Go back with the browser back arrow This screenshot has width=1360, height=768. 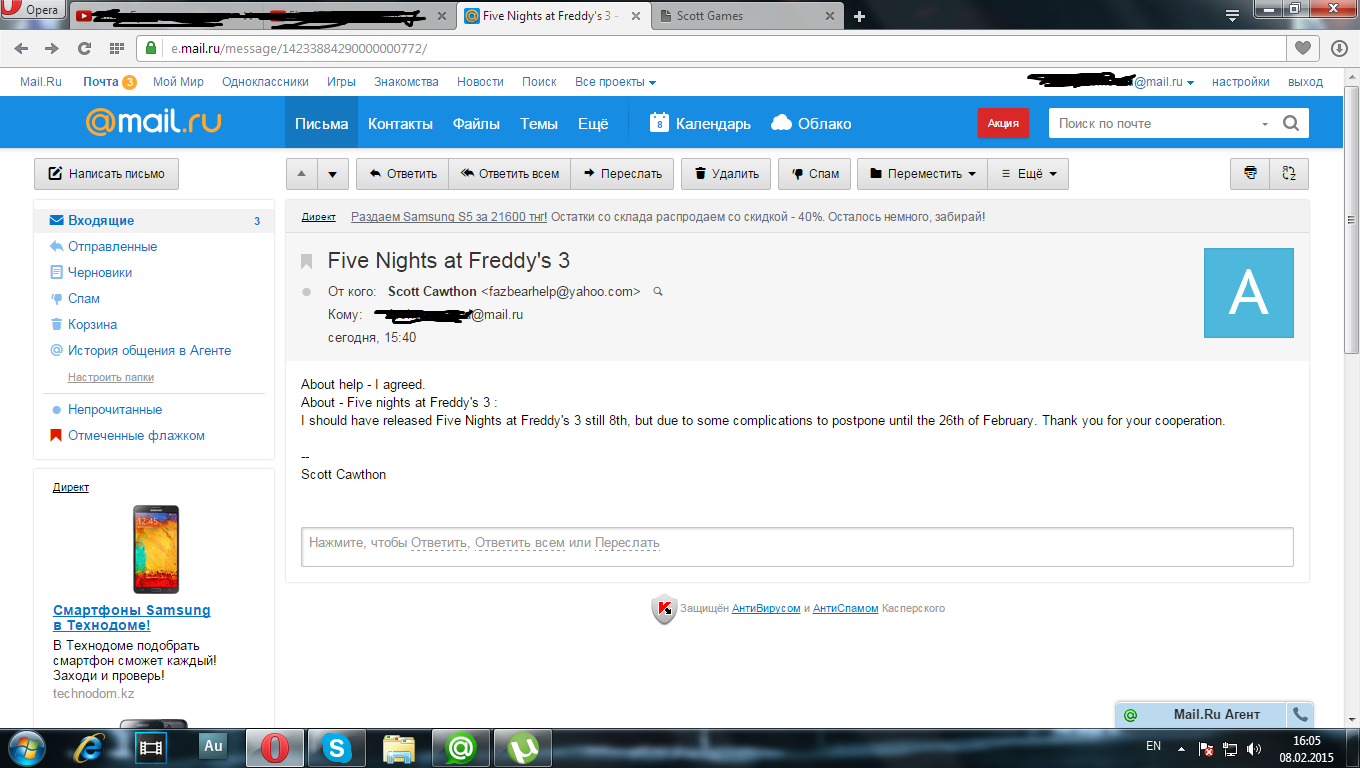point(22,48)
